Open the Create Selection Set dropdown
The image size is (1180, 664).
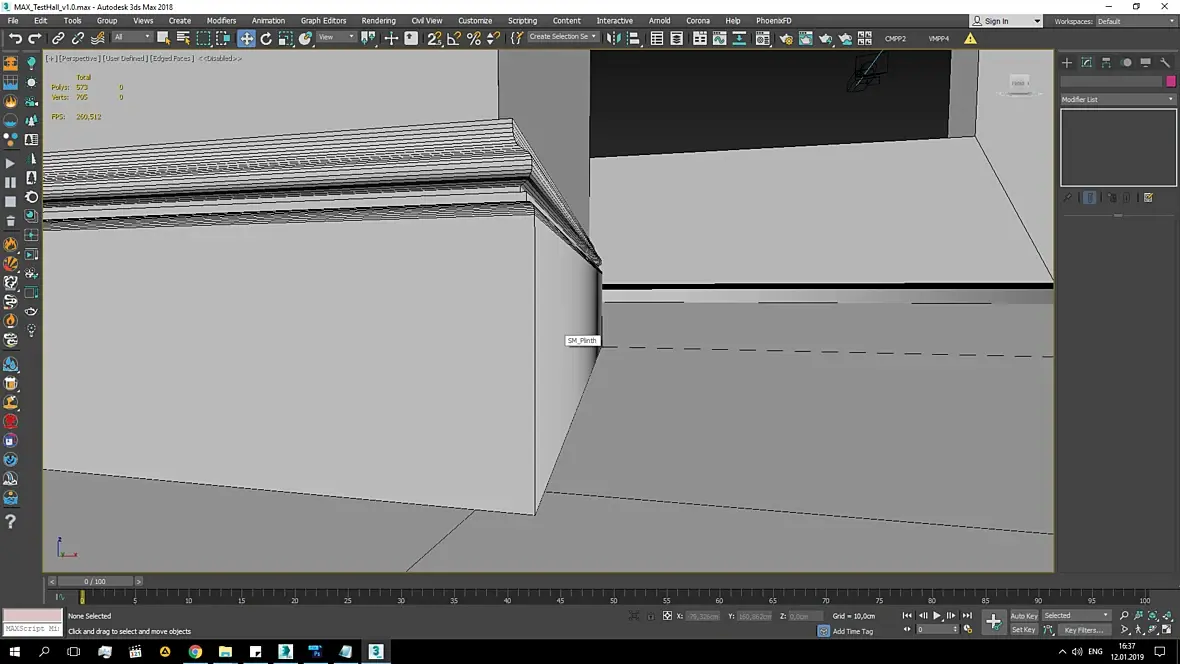tap(562, 37)
